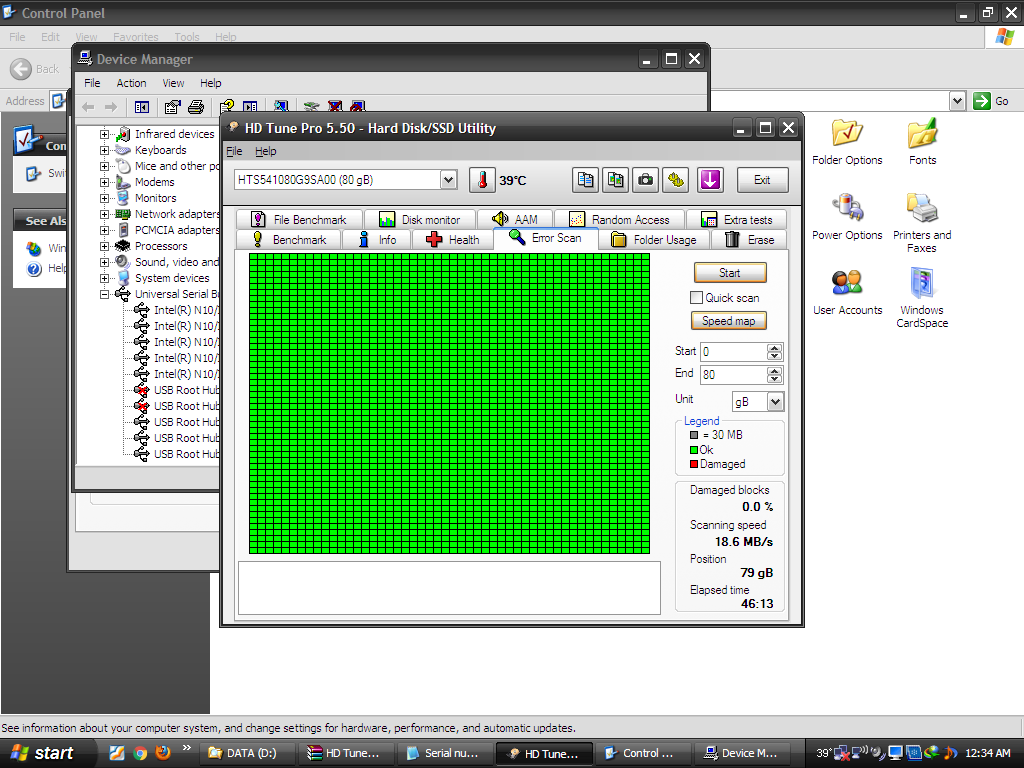This screenshot has width=1024, height=768.
Task: Open Folder Options in Control Panel
Action: pyautogui.click(x=847, y=142)
